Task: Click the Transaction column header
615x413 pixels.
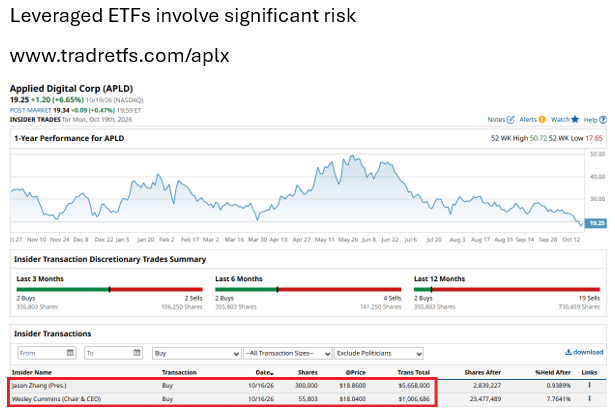Action: 179,373
